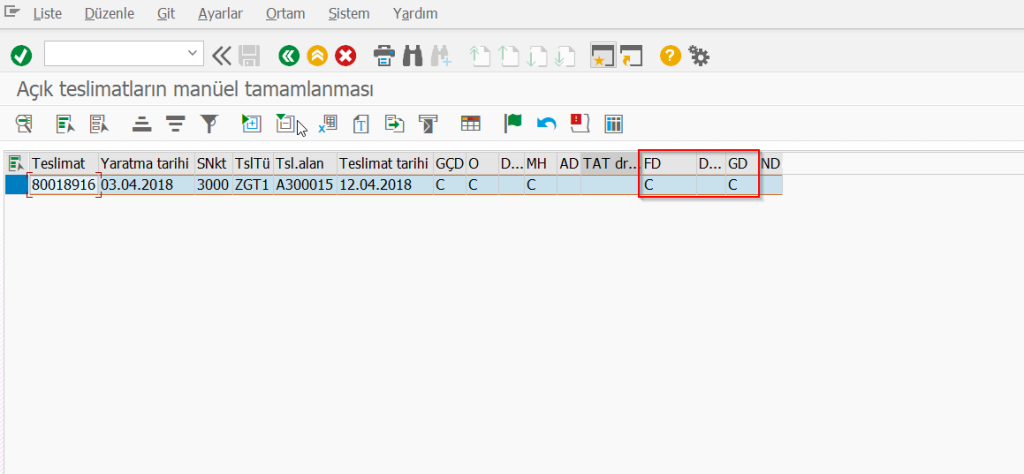Click delivery number cell 80018916
1024x474 pixels.
(x=64, y=185)
